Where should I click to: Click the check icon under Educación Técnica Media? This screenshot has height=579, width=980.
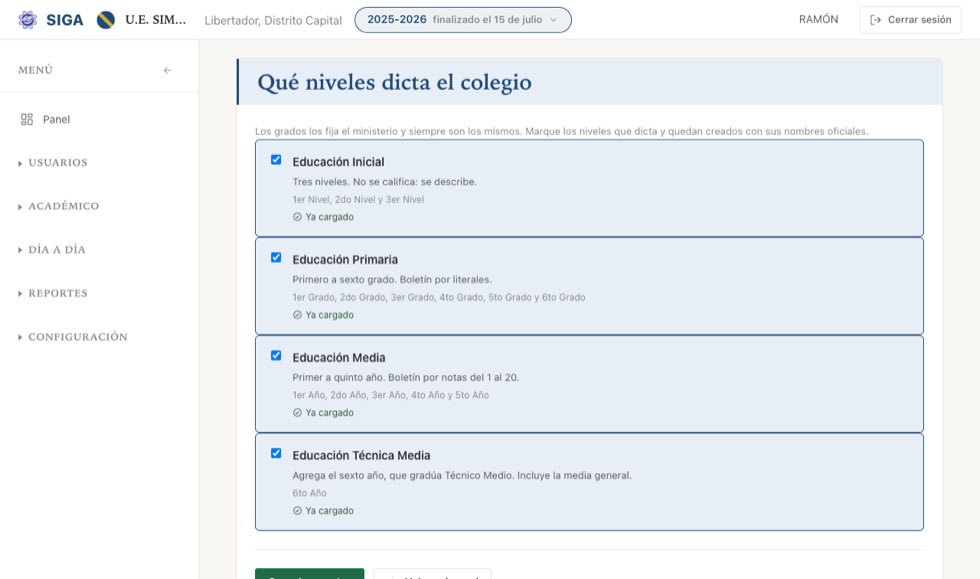[x=298, y=511]
